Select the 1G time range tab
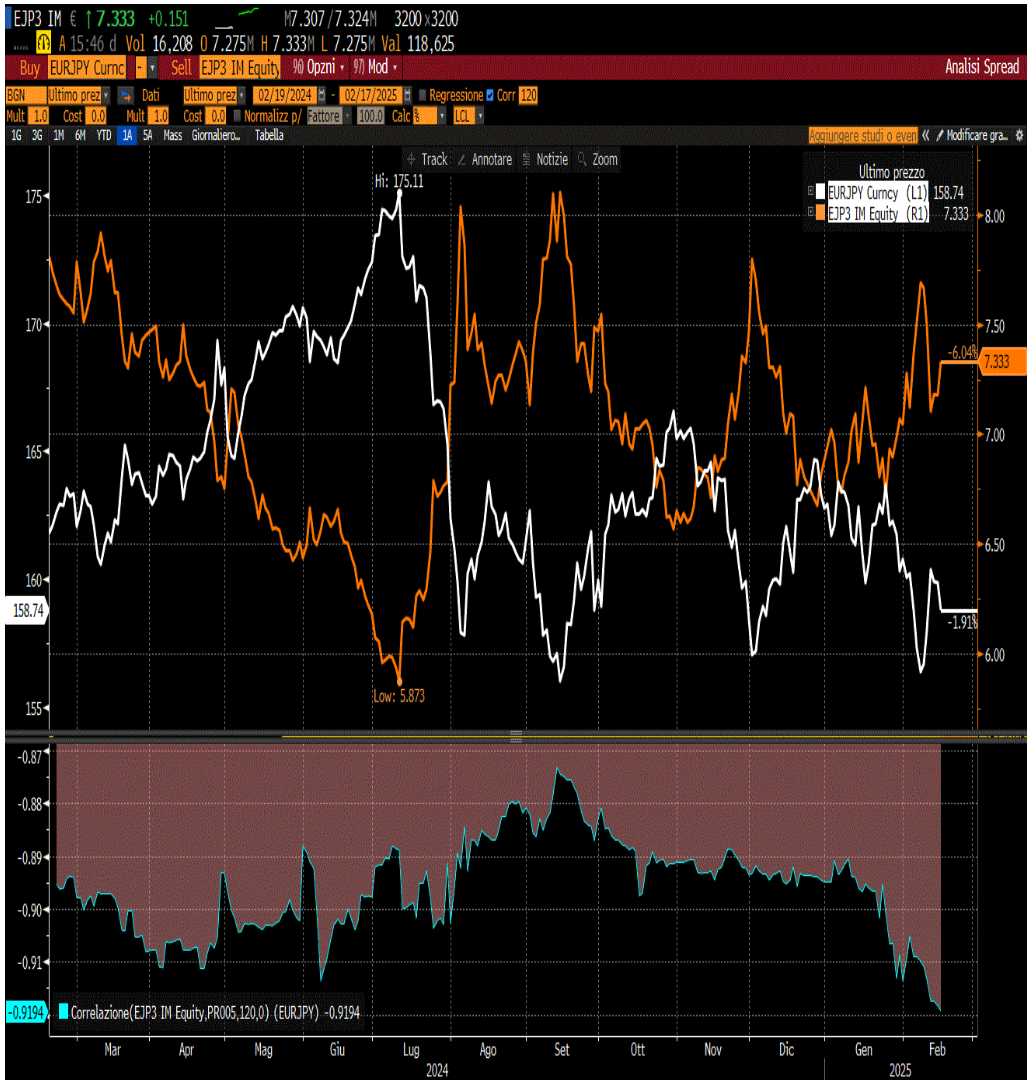The height and width of the screenshot is (1083, 1032). 17,135
